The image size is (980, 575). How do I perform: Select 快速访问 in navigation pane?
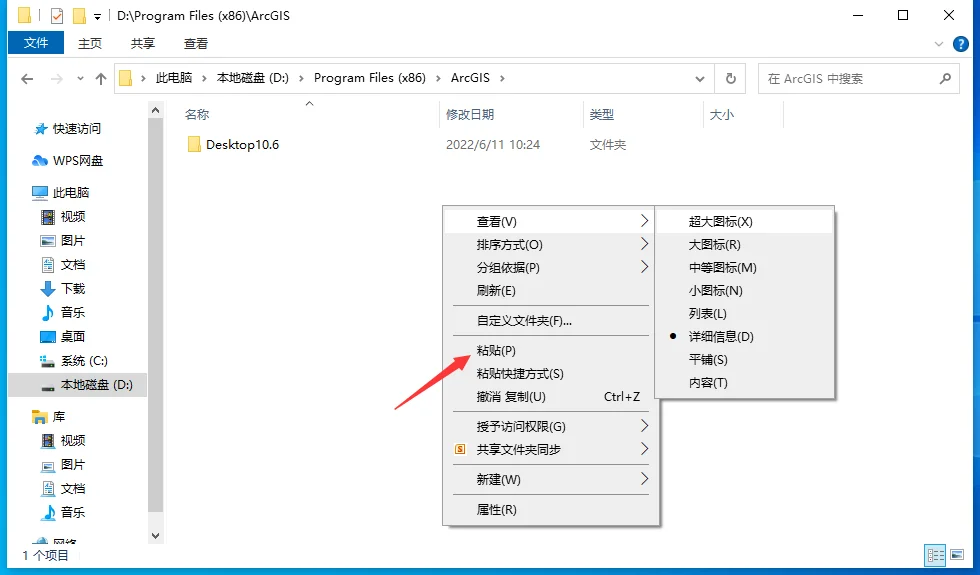(67, 129)
